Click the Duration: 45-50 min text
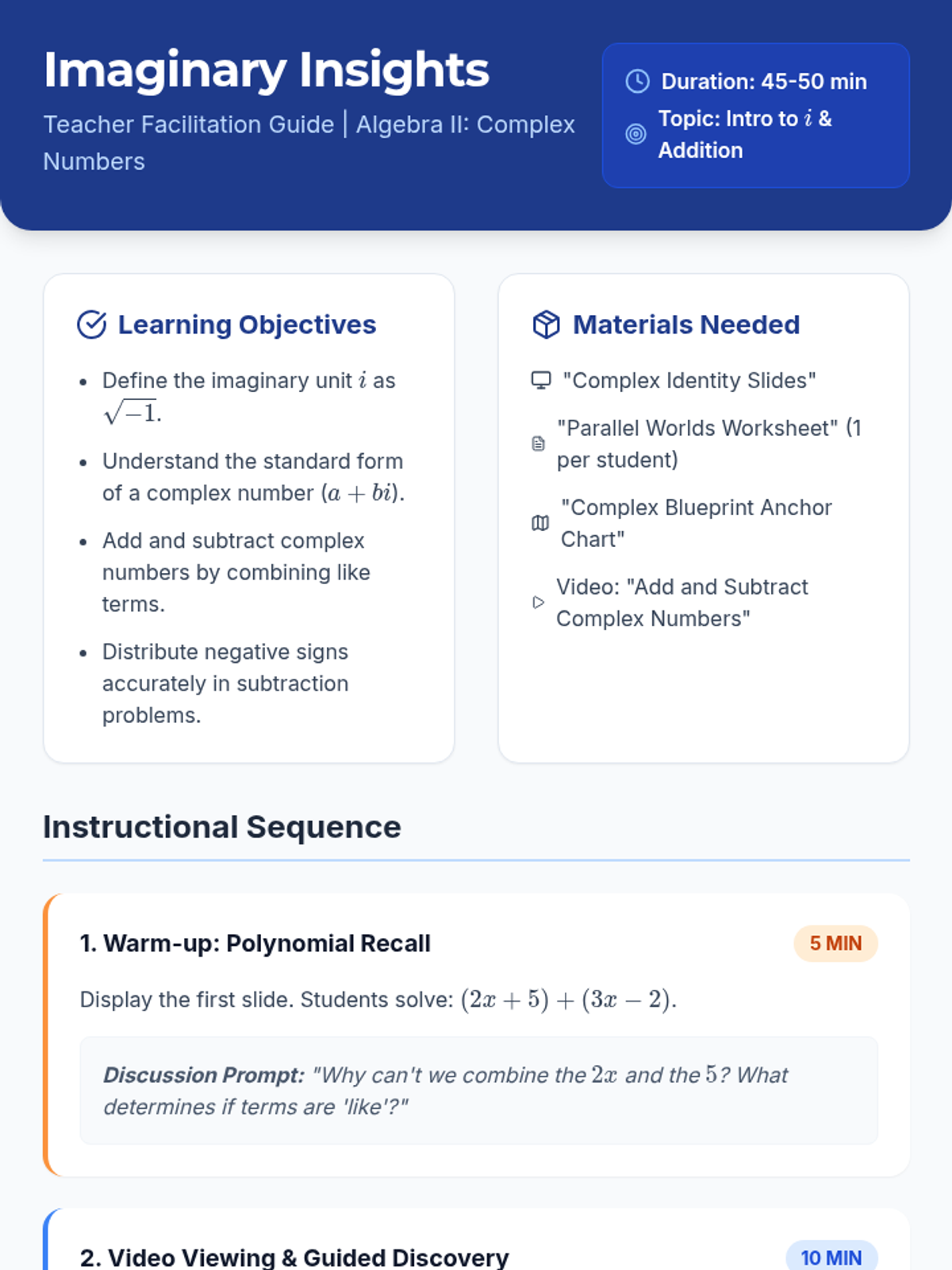The width and height of the screenshot is (952, 1270). (x=764, y=81)
